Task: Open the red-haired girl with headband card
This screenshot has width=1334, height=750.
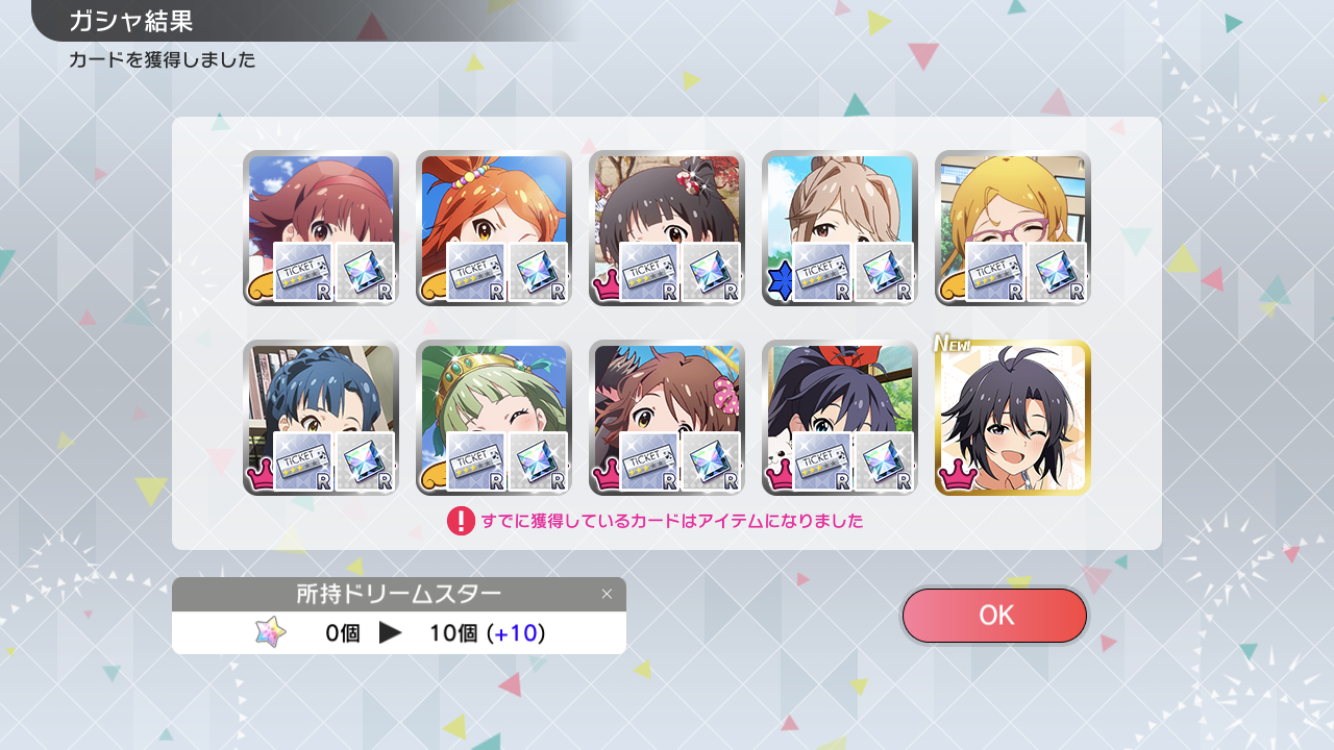Action: (x=320, y=228)
